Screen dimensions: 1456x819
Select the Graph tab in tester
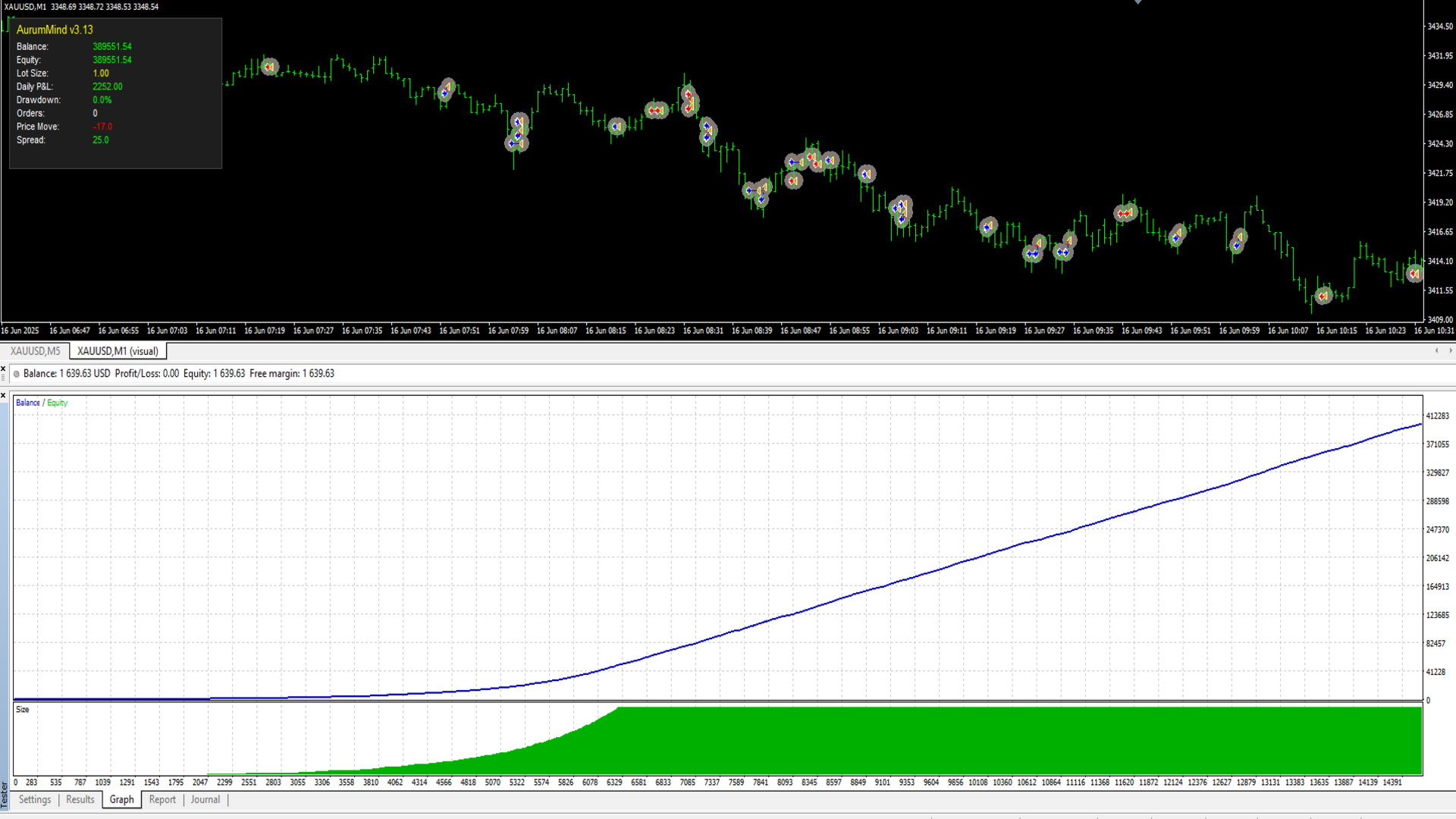(x=121, y=799)
